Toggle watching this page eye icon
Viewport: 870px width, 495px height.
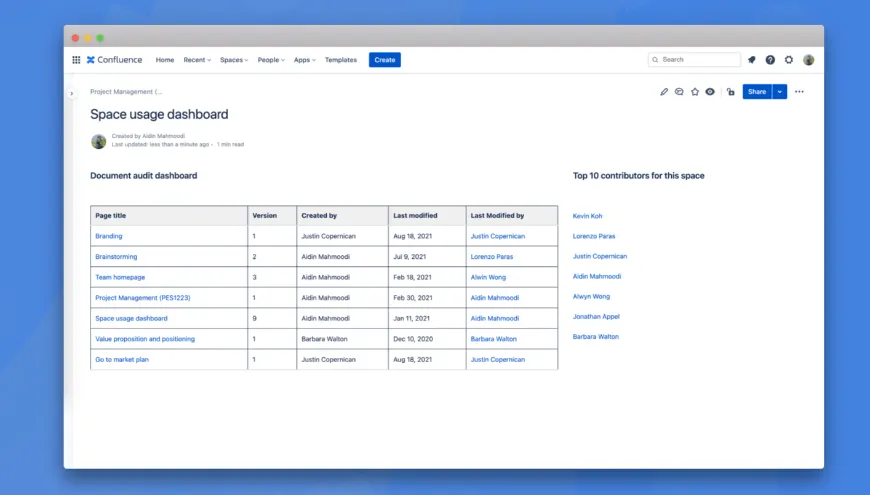tap(710, 92)
